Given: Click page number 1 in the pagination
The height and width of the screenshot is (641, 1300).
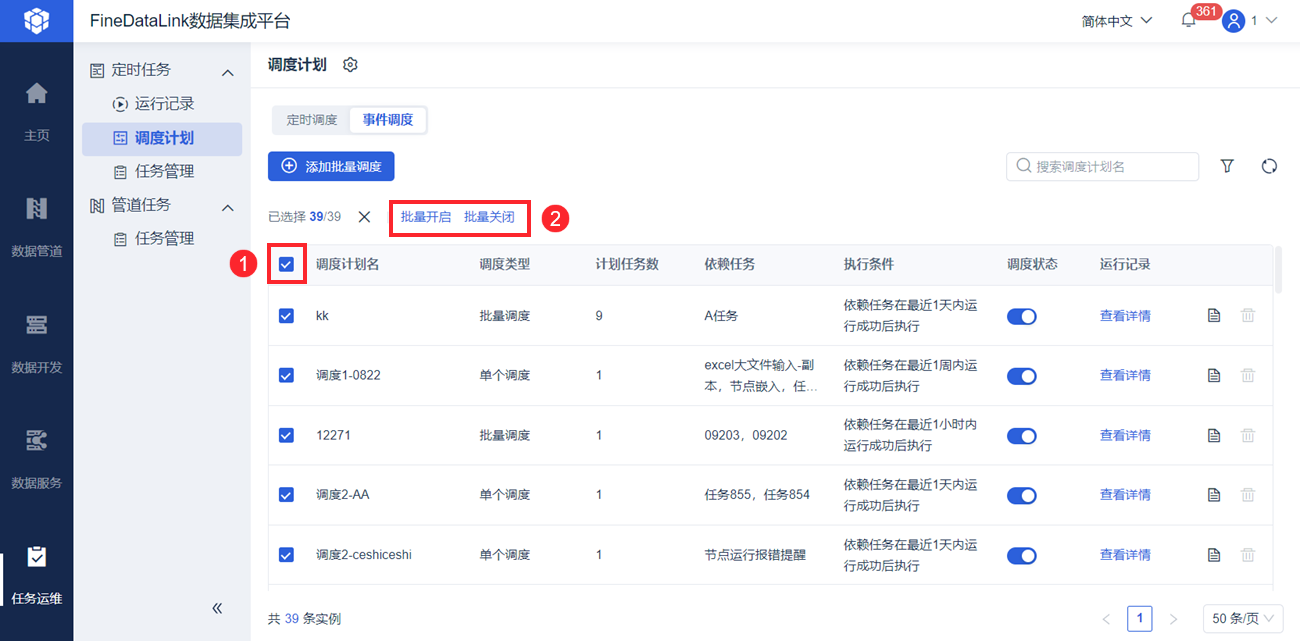Looking at the screenshot, I should [x=1139, y=619].
